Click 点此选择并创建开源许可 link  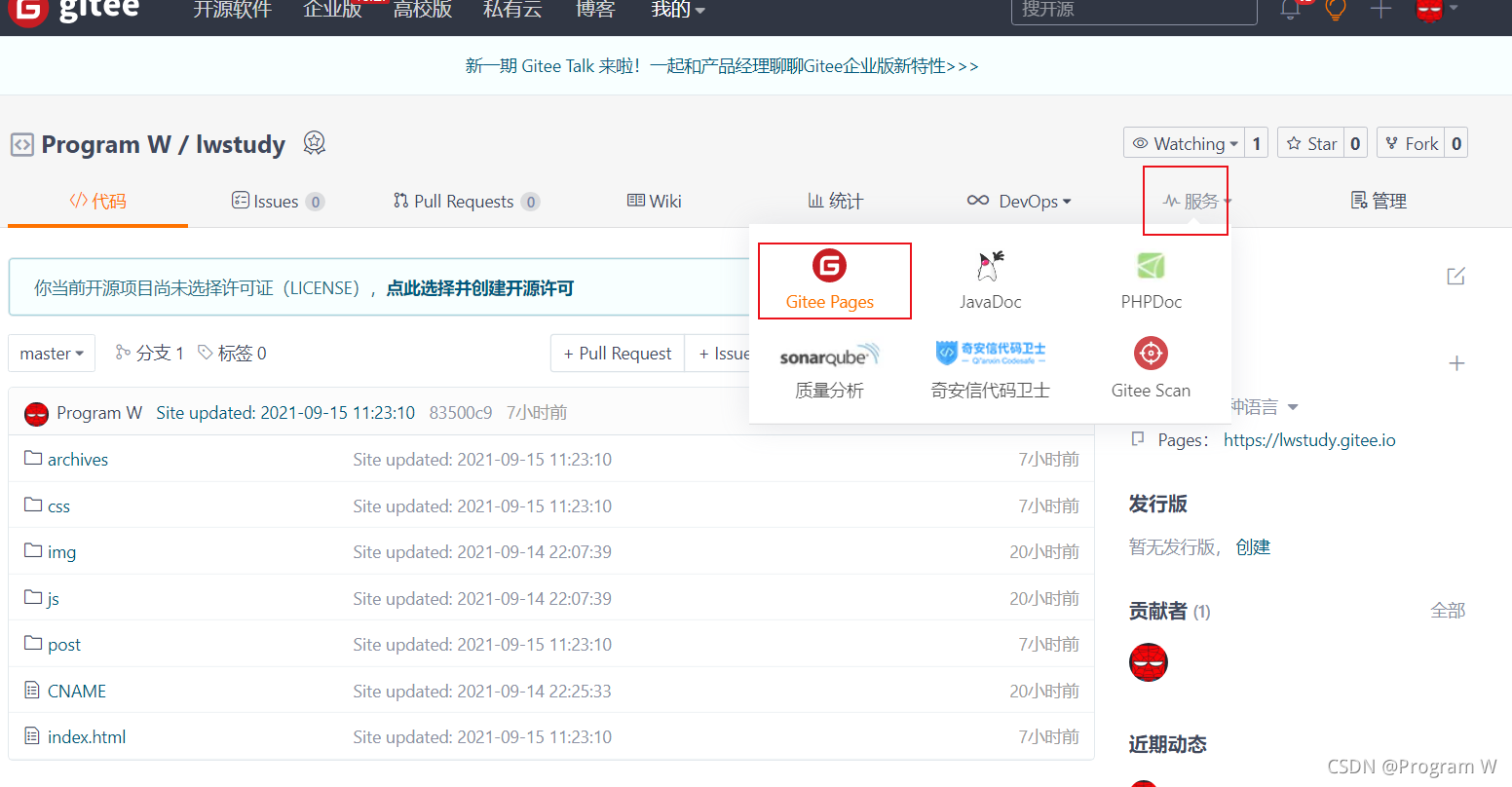click(x=480, y=288)
